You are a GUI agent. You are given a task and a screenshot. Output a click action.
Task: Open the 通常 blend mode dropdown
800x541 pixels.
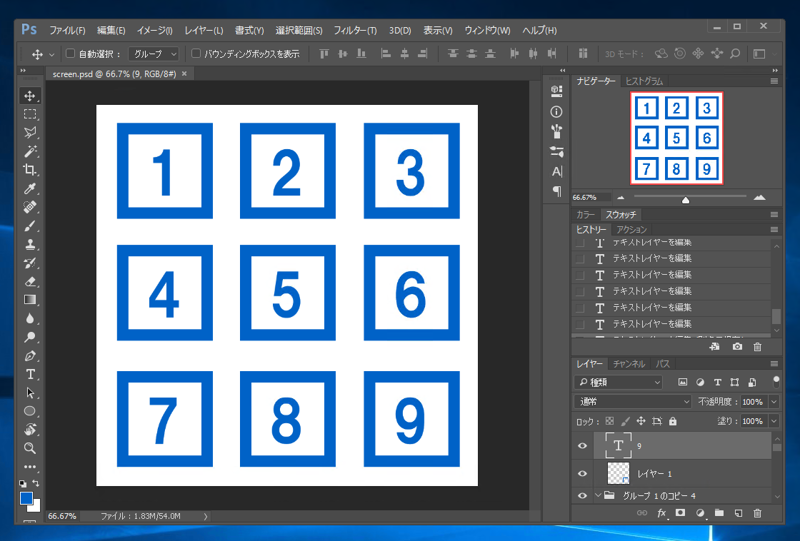[x=633, y=402]
